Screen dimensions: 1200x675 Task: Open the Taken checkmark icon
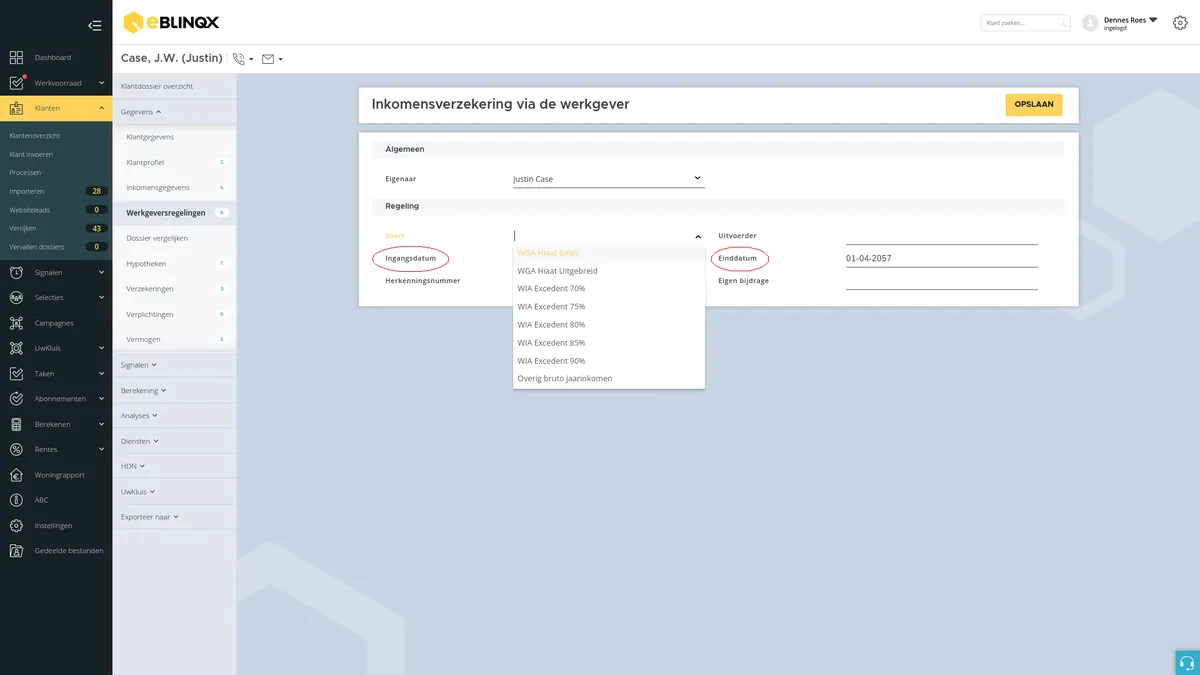pos(16,373)
